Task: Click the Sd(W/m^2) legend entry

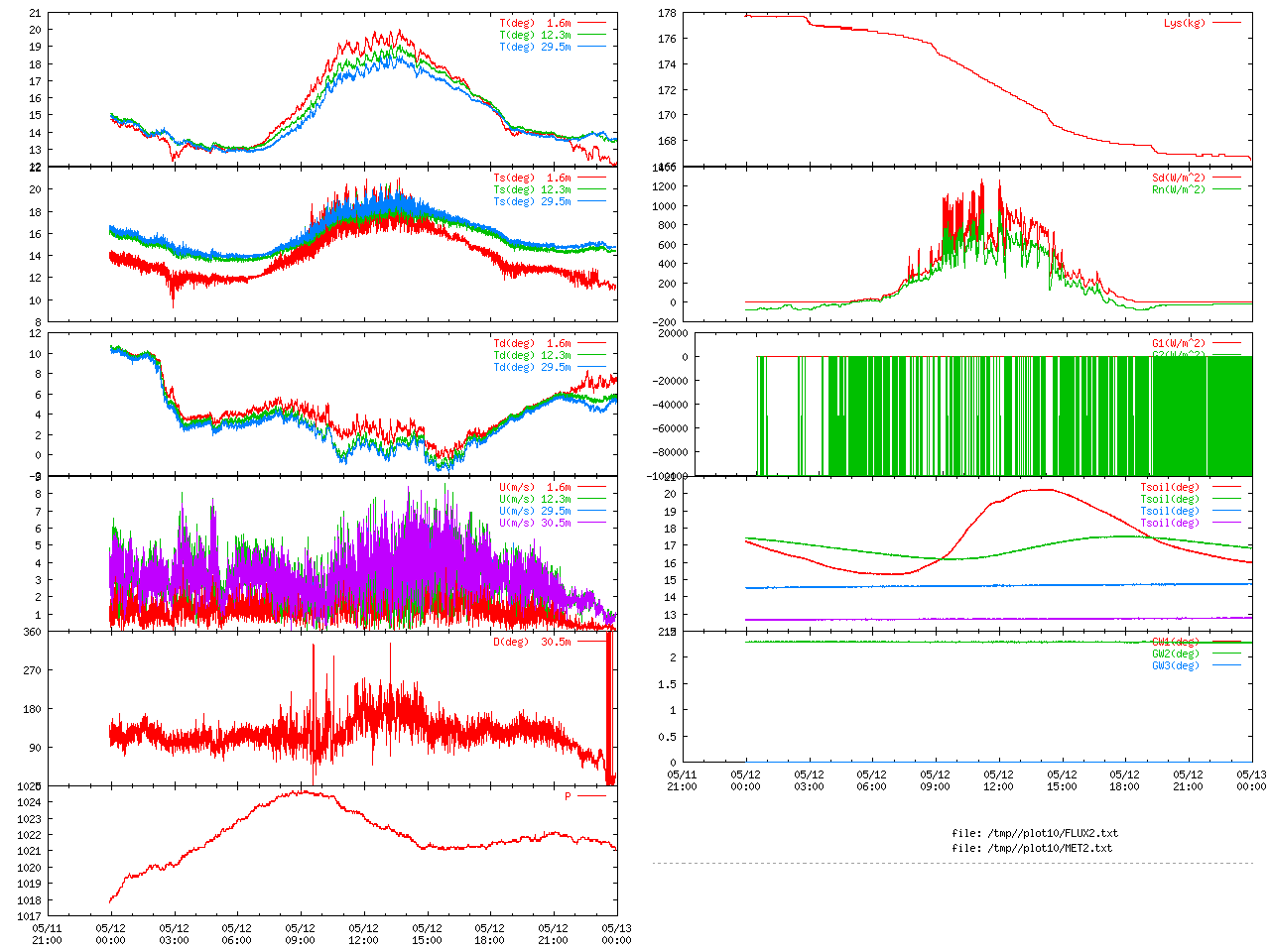Action: pos(1179,178)
